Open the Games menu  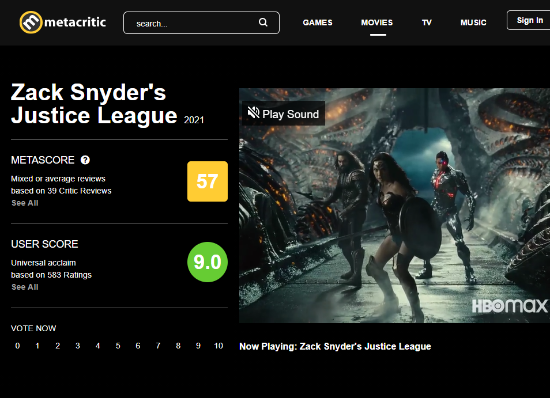point(317,22)
